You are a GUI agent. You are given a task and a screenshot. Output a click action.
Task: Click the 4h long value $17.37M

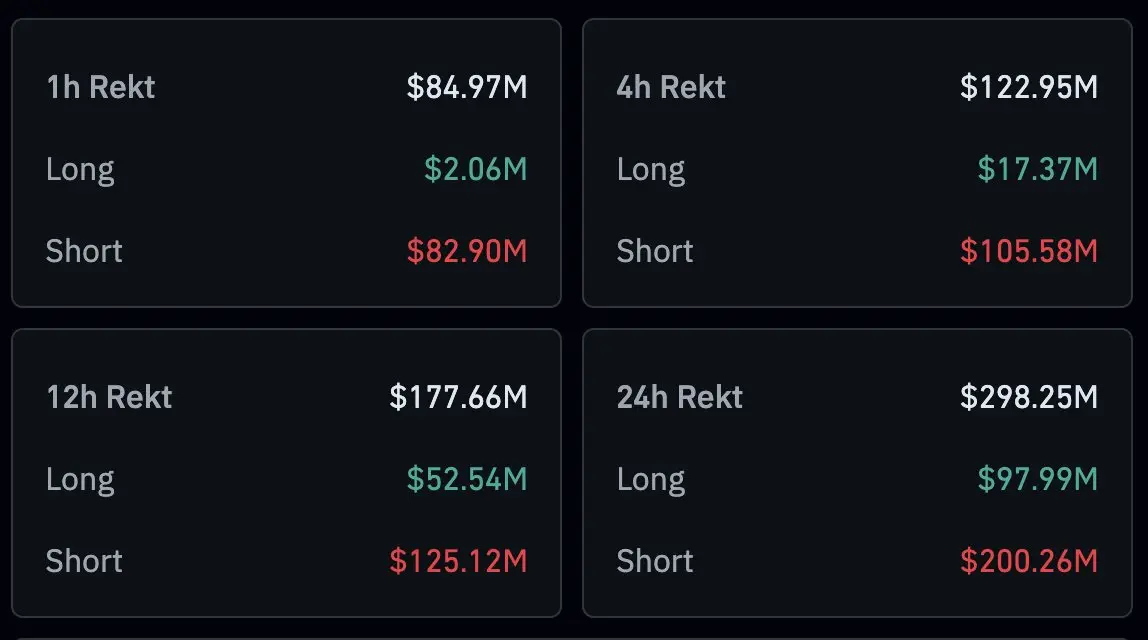[1037, 169]
